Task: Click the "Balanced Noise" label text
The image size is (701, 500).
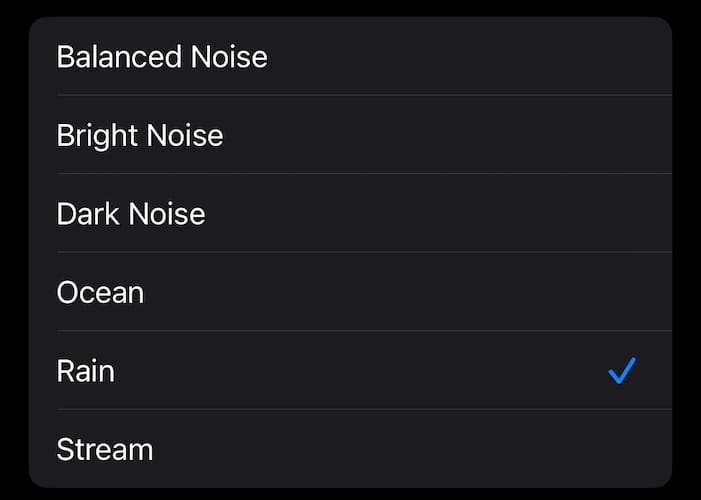Action: (x=162, y=56)
